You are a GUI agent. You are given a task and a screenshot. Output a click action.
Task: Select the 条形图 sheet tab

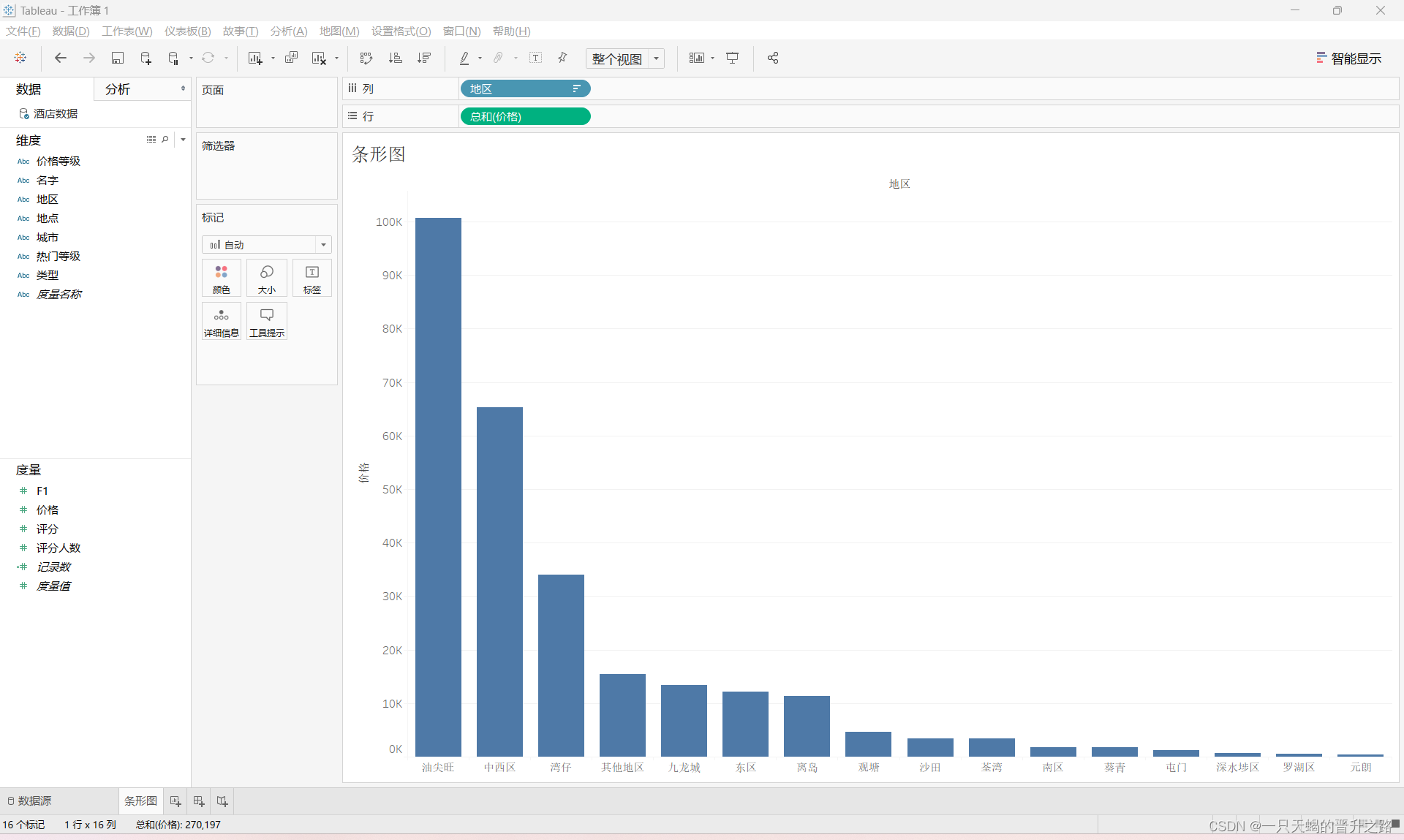tap(140, 801)
